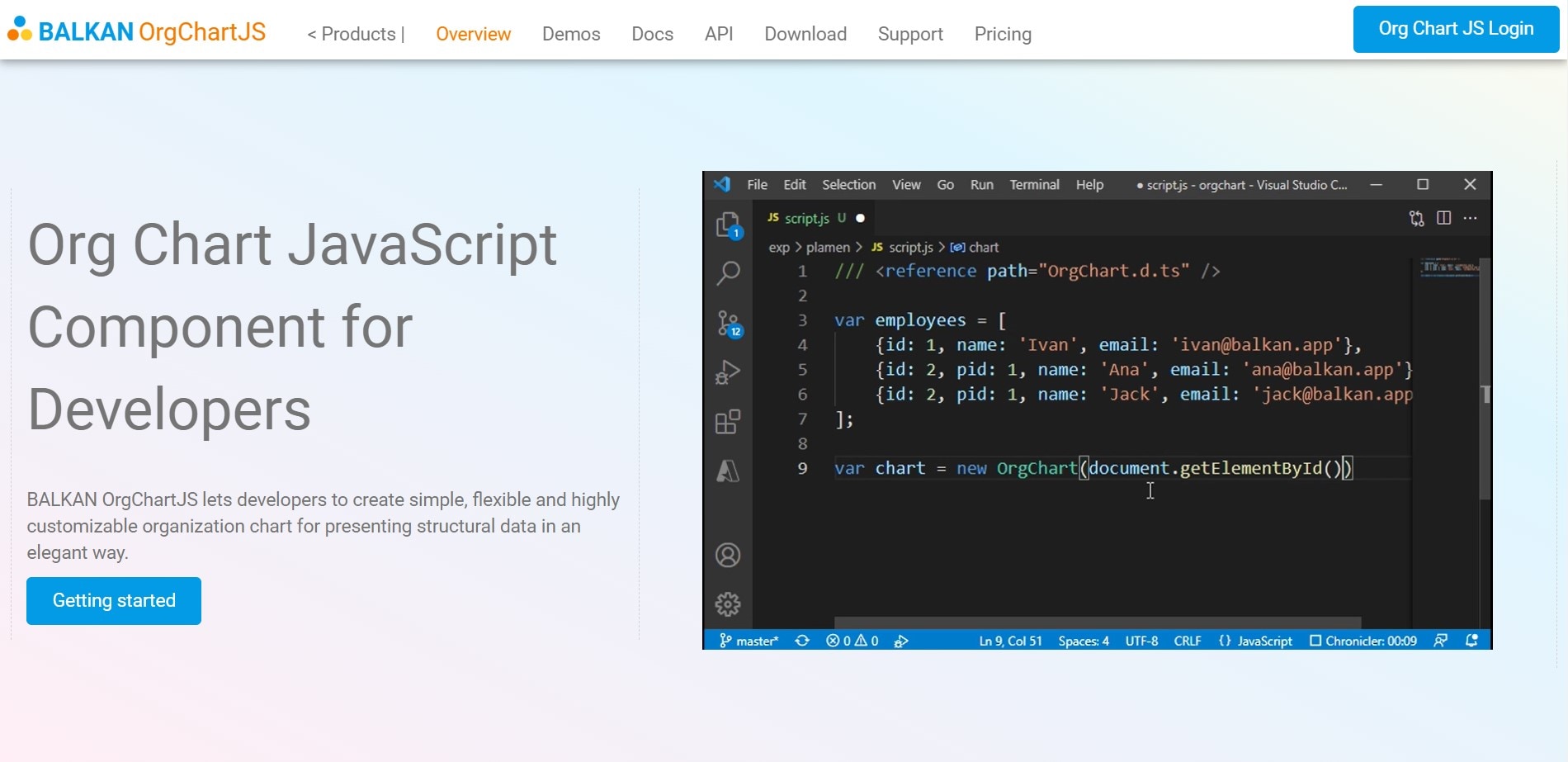The width and height of the screenshot is (1568, 762).
Task: Click the 'ivan@balkan.app' string in code
Action: coord(1256,345)
